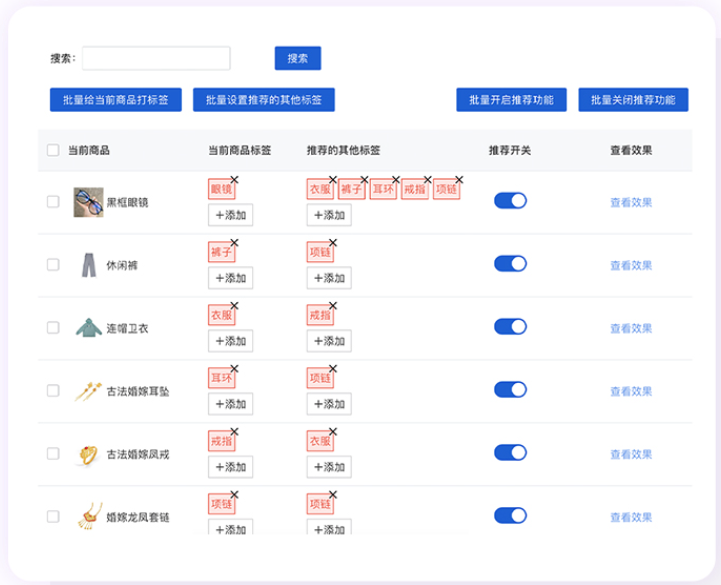Add a recommended tag to 连帽卫衣

329,341
